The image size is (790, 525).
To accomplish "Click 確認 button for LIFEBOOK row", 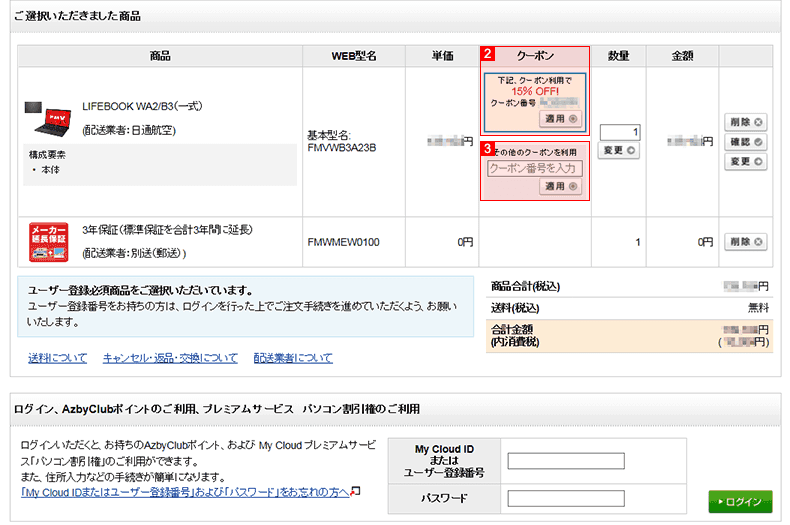I will (x=746, y=142).
